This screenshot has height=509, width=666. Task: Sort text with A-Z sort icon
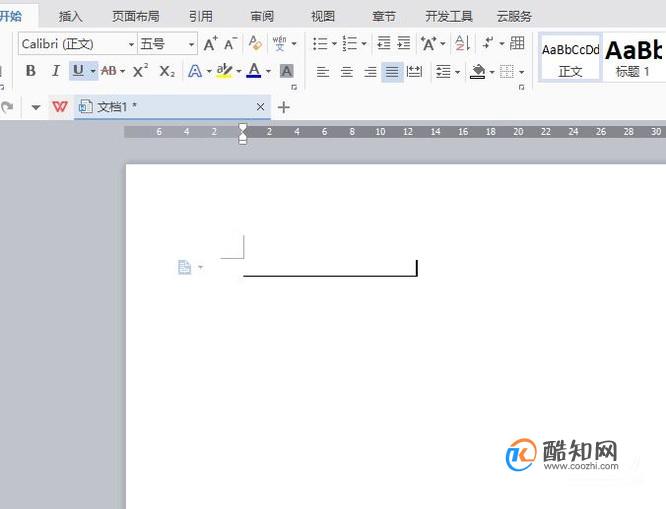coord(462,43)
